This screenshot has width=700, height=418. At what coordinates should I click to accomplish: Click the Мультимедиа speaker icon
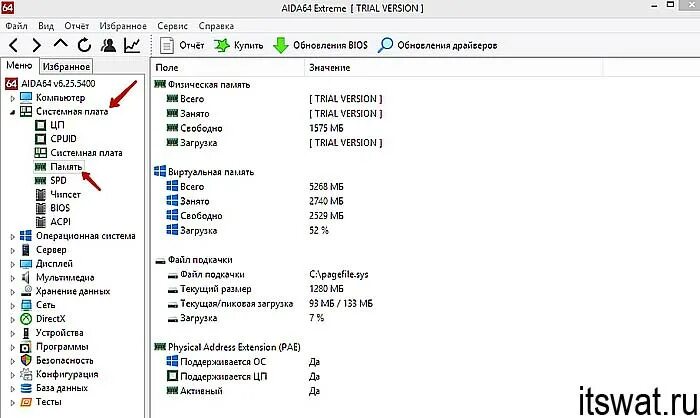pyautogui.click(x=26, y=277)
